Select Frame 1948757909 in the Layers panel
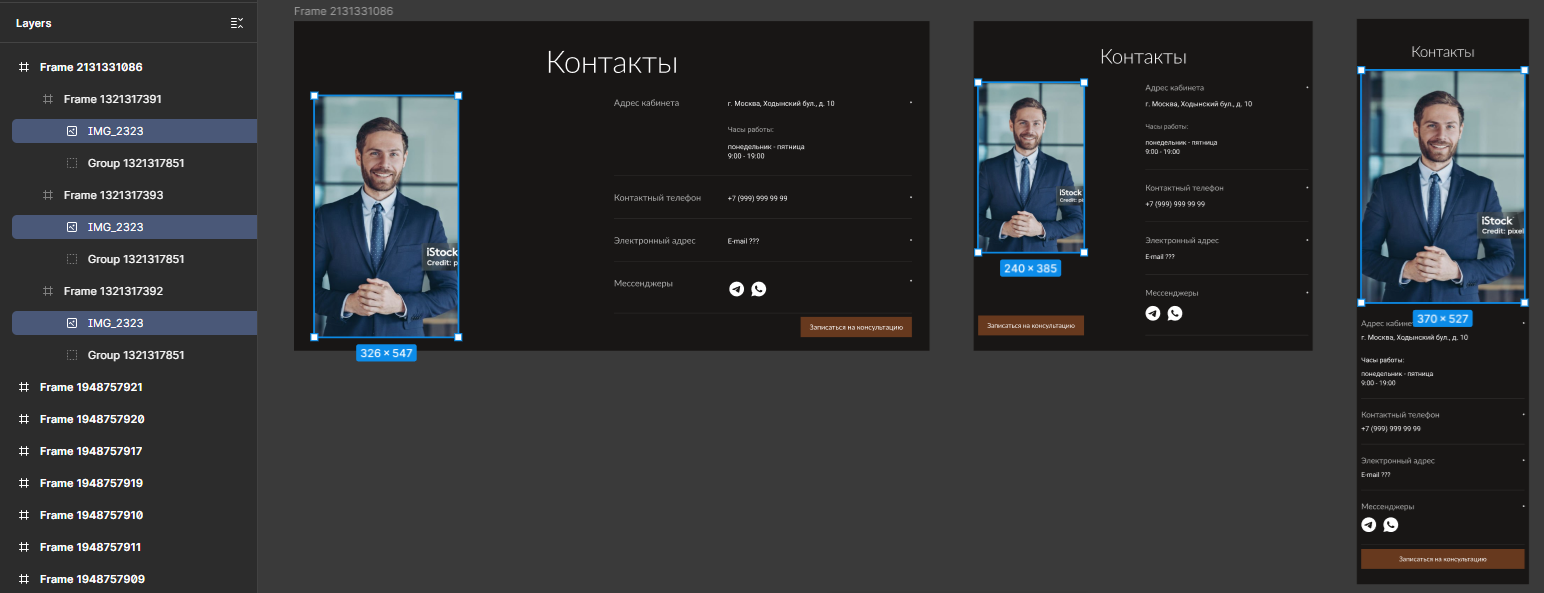The height and width of the screenshot is (593, 1544). tap(92, 579)
